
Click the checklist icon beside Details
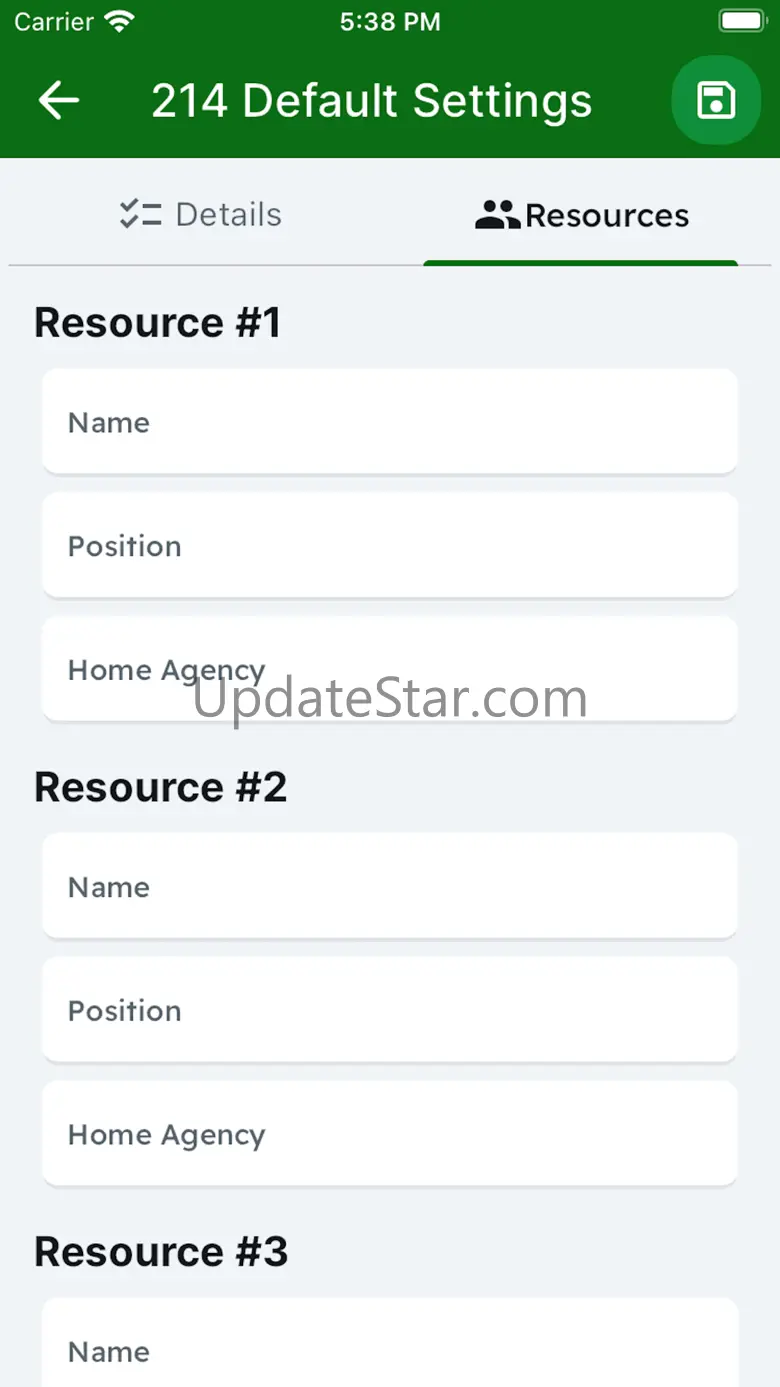tap(140, 214)
